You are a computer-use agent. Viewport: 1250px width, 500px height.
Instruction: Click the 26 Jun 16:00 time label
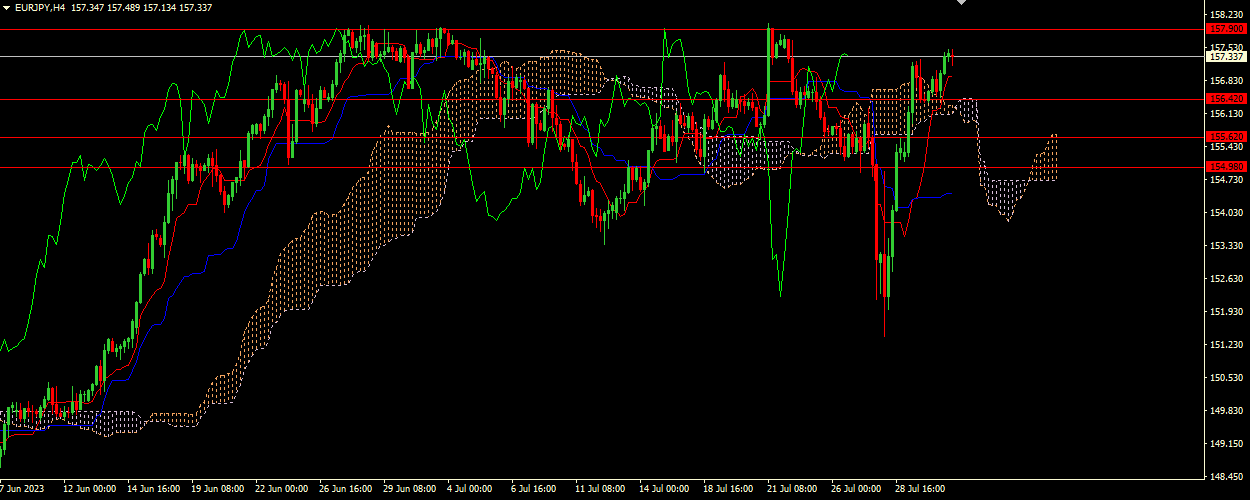(x=345, y=490)
